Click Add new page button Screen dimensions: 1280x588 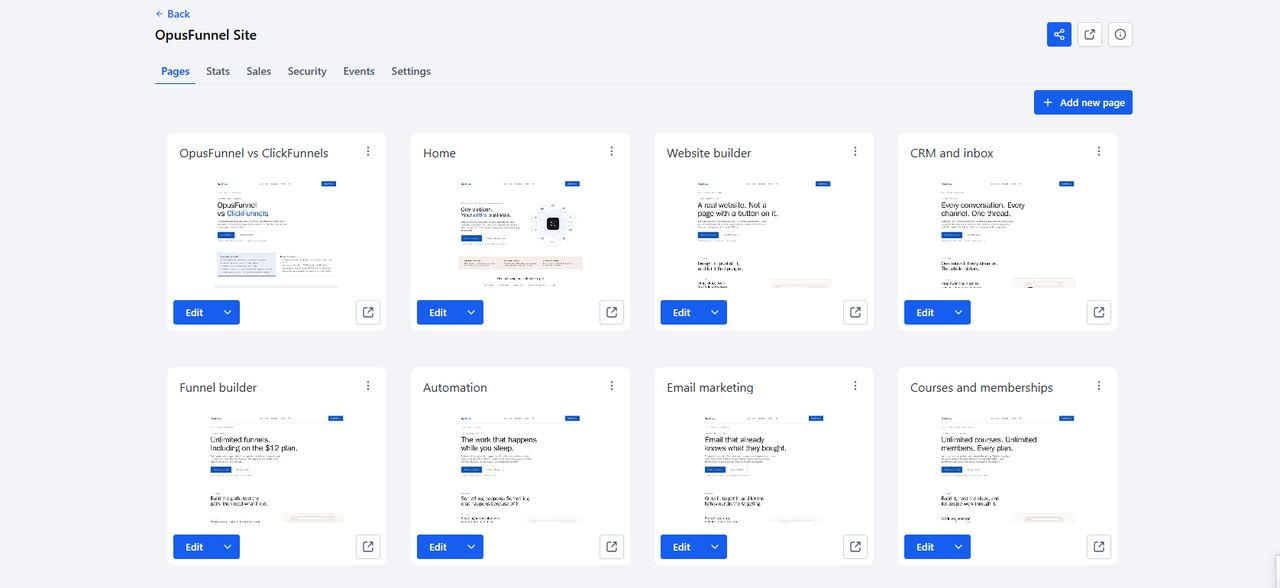[1083, 102]
